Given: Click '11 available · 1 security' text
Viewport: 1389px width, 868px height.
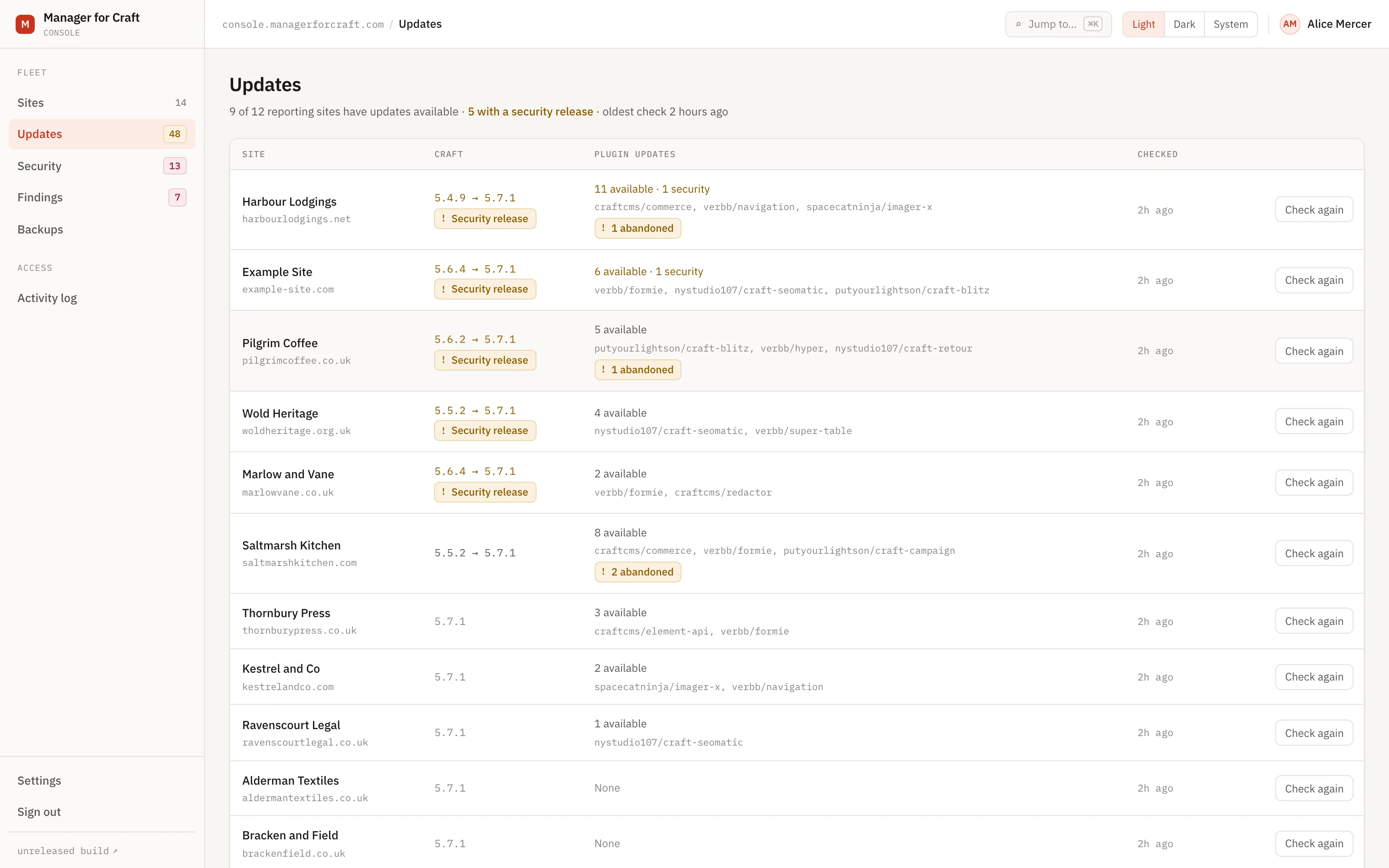Looking at the screenshot, I should click(x=652, y=190).
